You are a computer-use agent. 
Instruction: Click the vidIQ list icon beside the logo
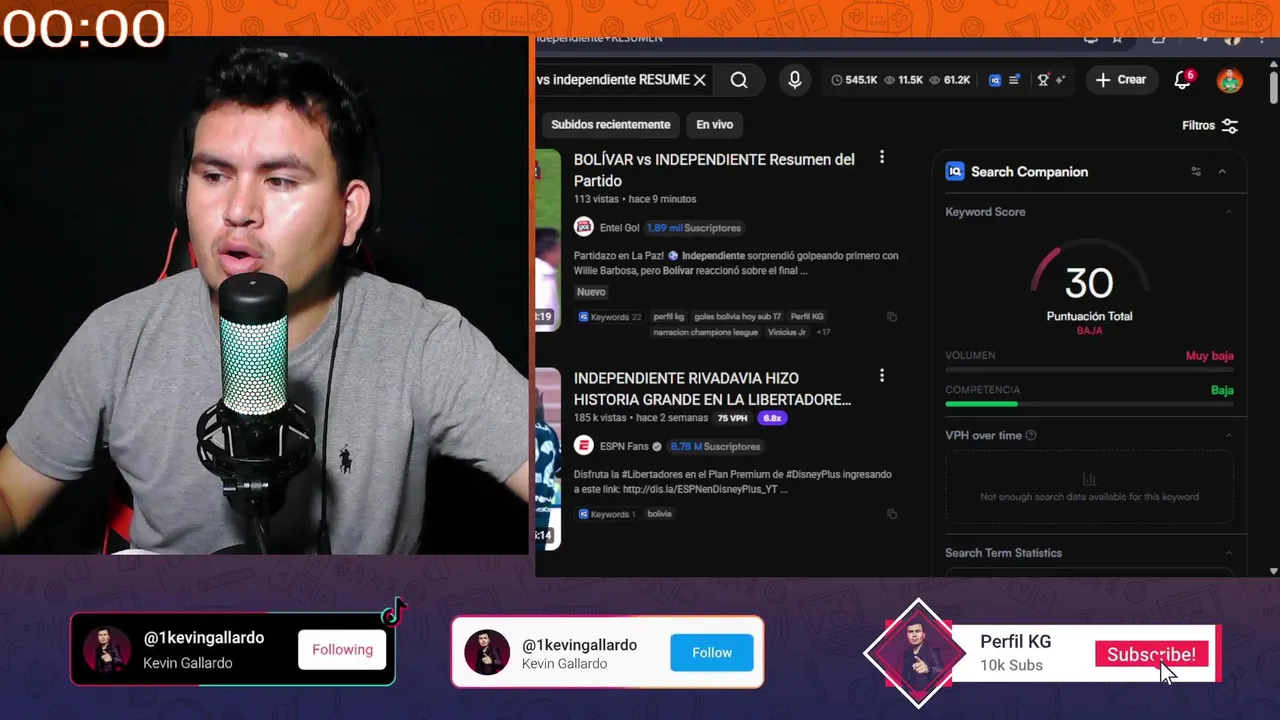(1014, 80)
